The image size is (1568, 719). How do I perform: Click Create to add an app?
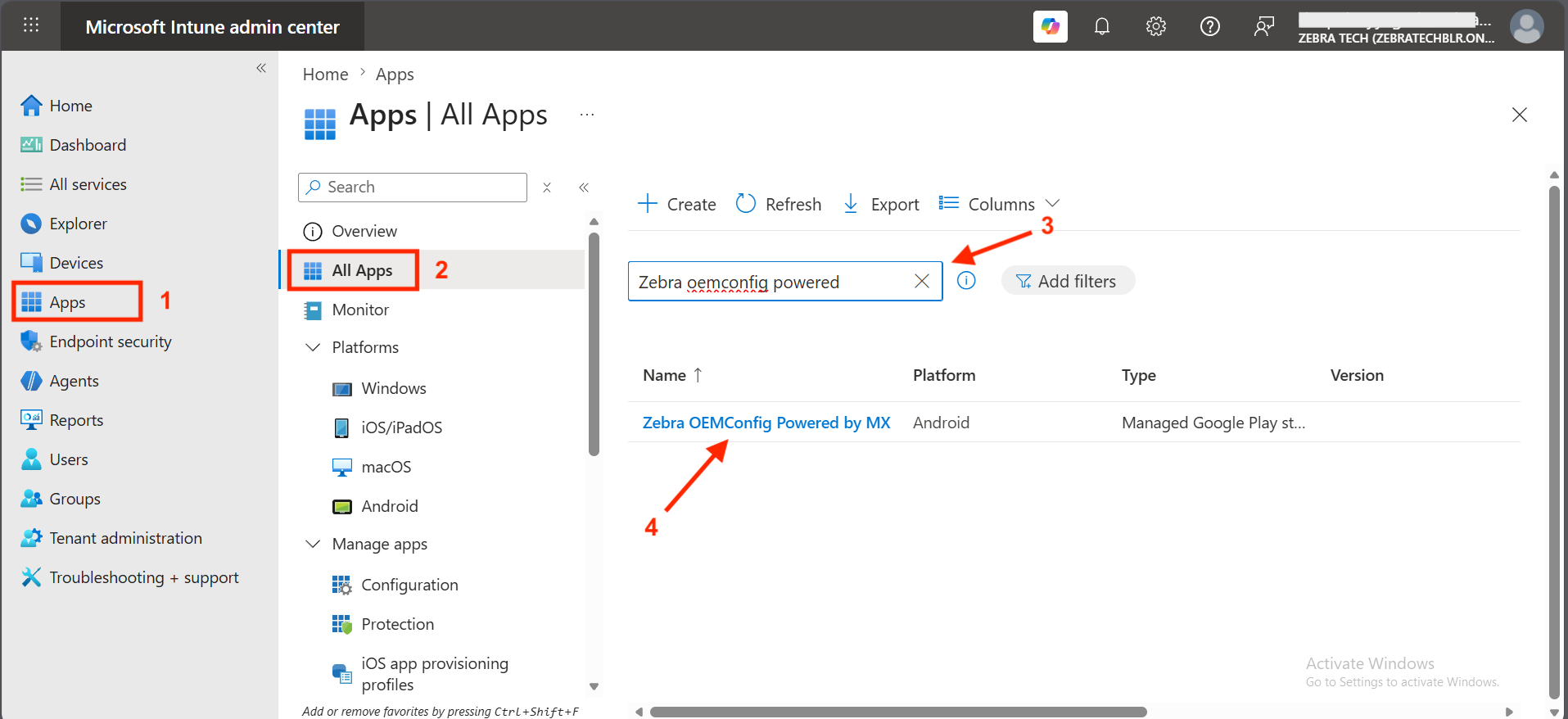[677, 204]
